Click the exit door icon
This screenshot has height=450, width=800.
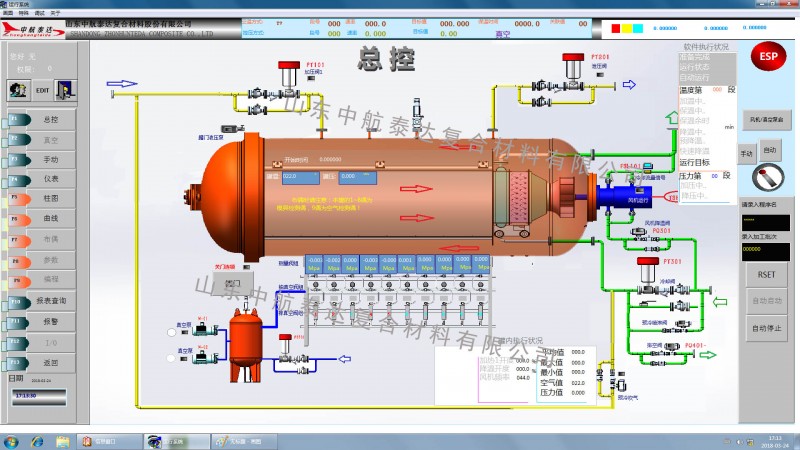click(x=66, y=90)
